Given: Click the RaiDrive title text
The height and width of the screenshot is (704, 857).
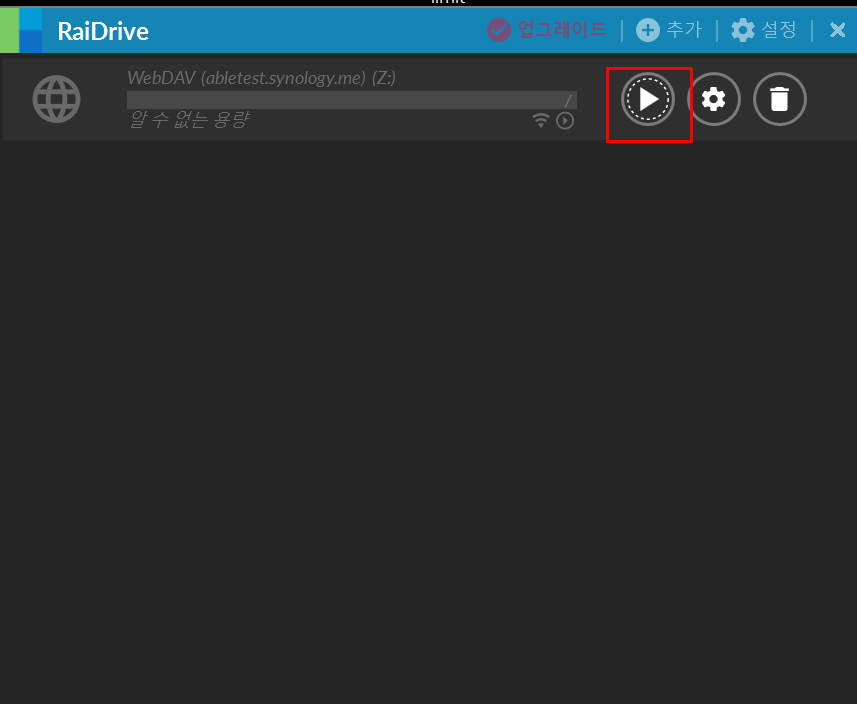Looking at the screenshot, I should point(103,31).
